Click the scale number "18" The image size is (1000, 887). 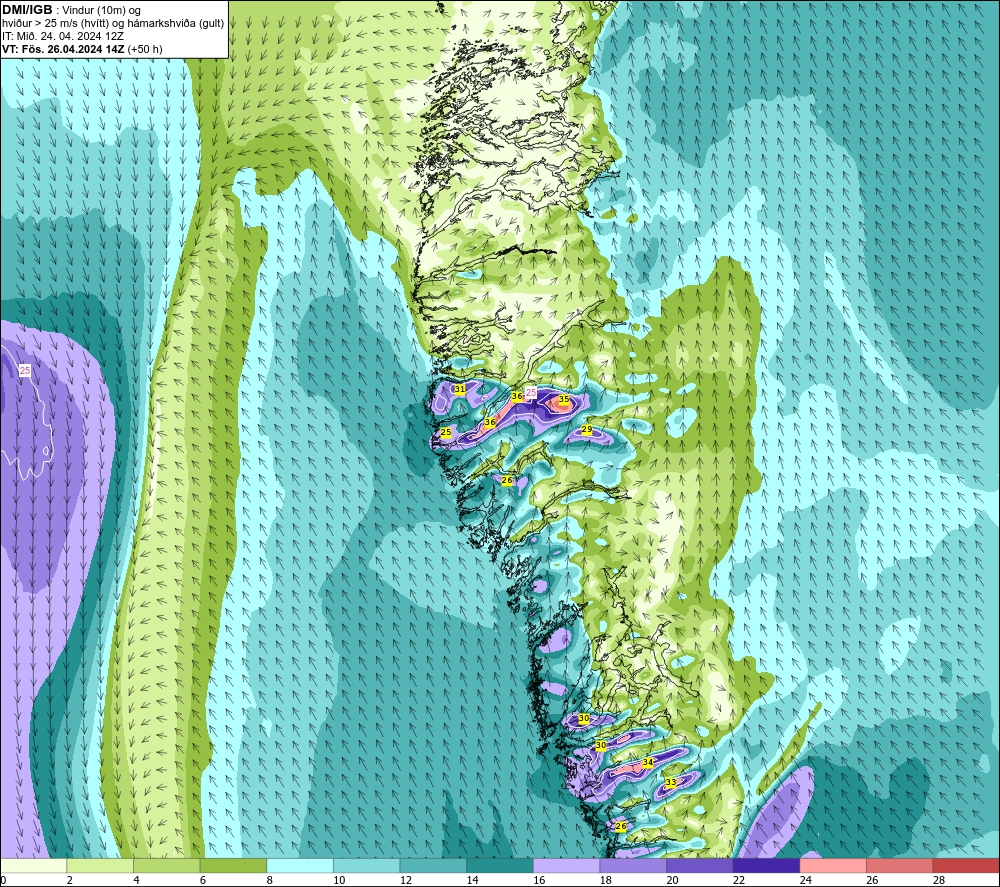(x=605, y=880)
